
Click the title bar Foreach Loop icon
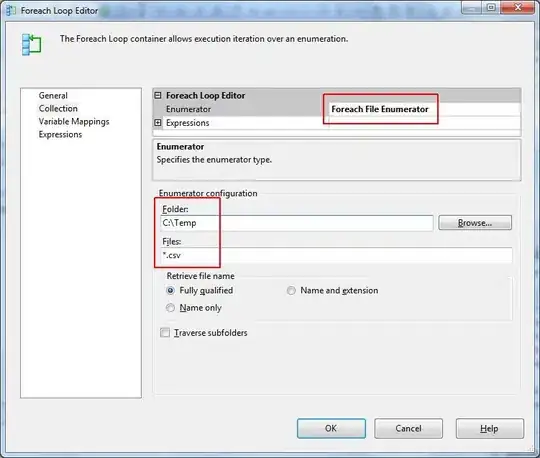pyautogui.click(x=11, y=10)
